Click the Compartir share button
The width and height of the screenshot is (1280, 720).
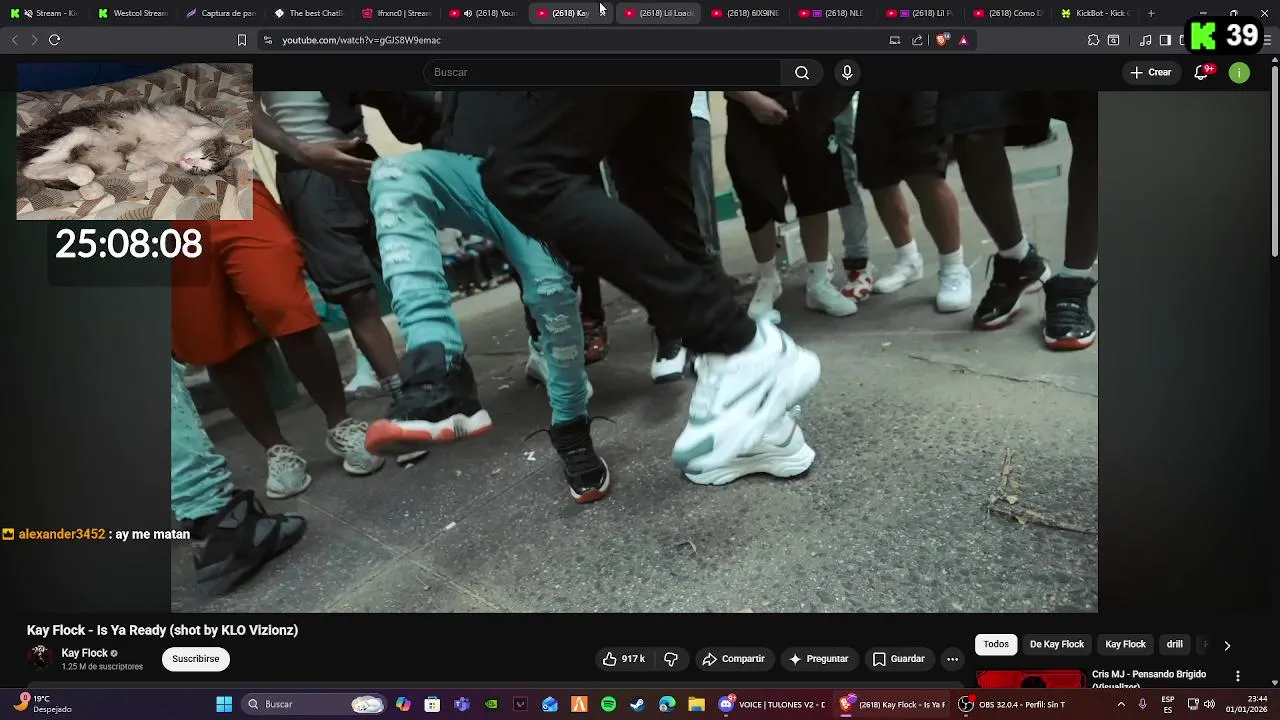pyautogui.click(x=734, y=659)
